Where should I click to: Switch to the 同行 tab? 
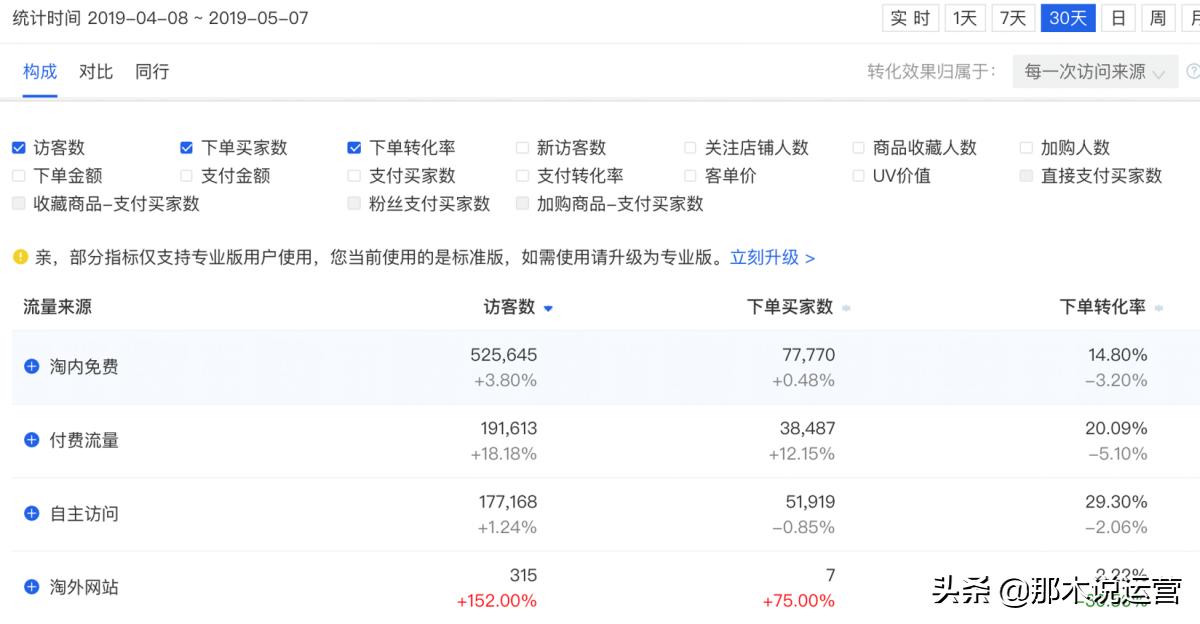pos(152,71)
